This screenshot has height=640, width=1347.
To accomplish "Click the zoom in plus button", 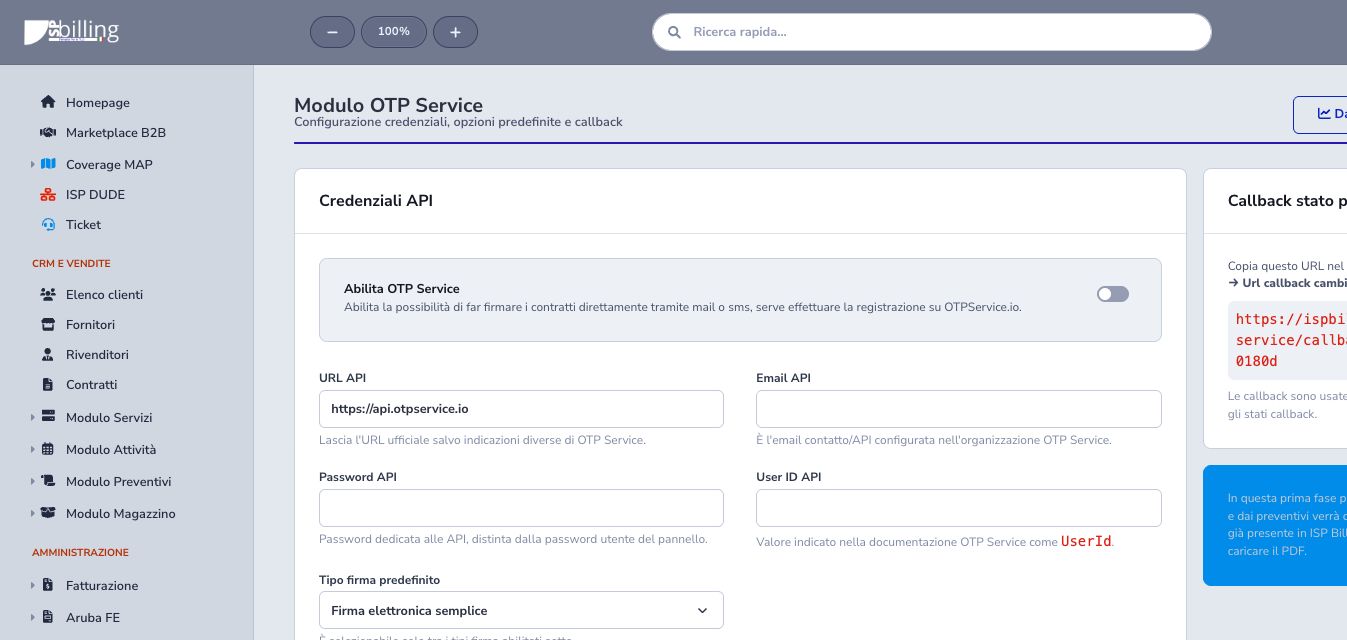I will tap(455, 32).
